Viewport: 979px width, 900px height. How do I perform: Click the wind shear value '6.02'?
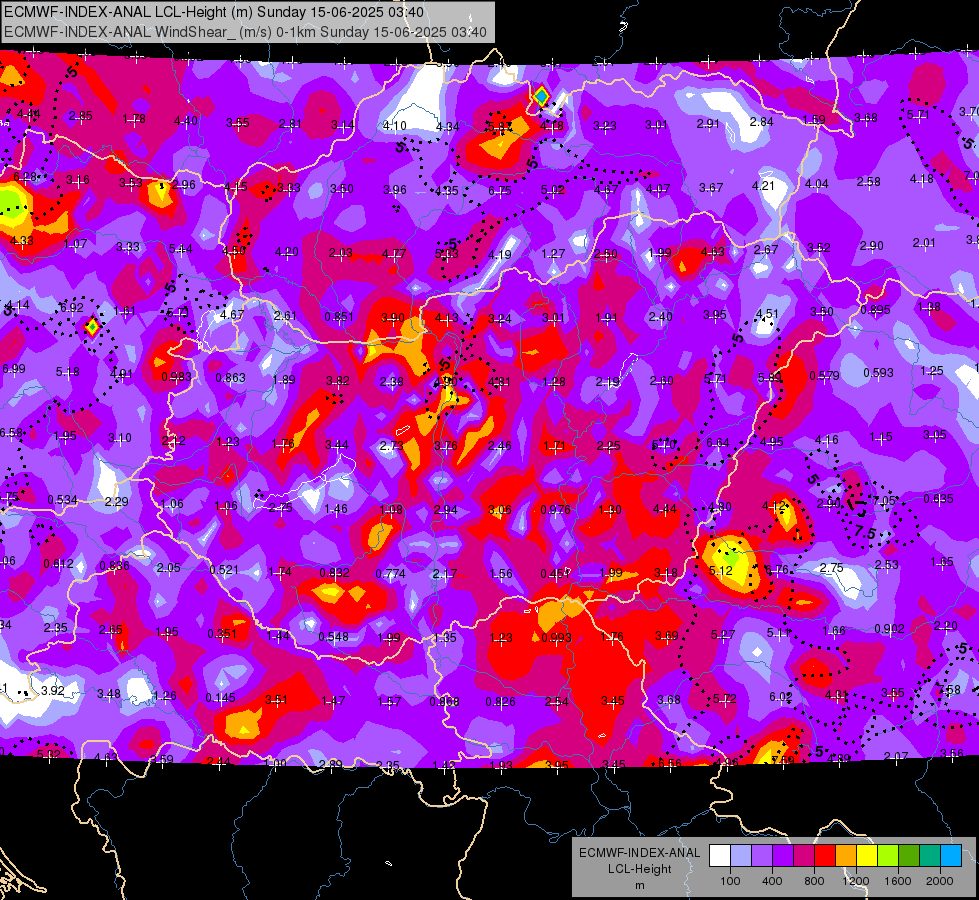coord(780,696)
